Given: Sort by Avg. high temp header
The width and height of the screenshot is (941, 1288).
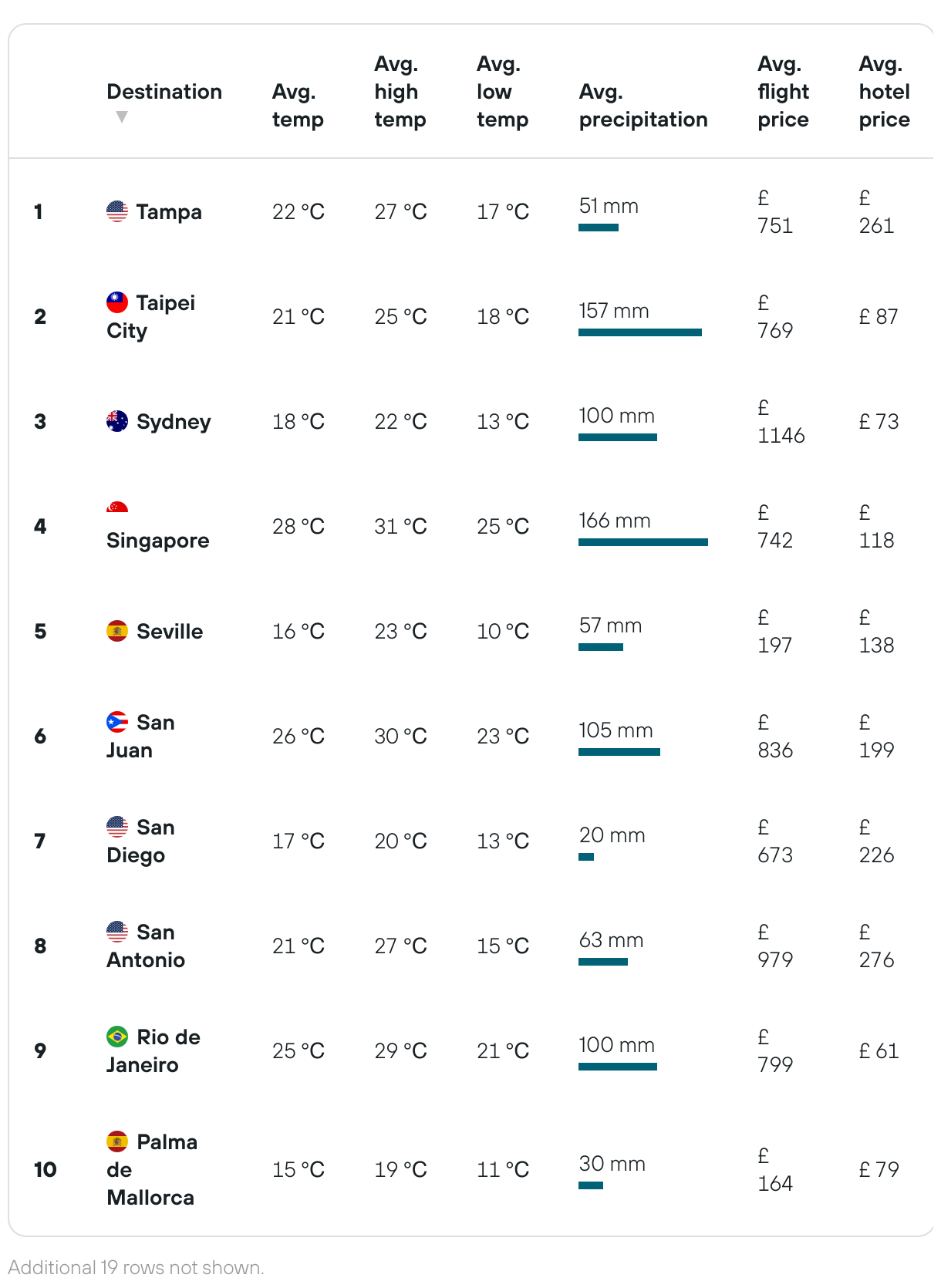Looking at the screenshot, I should (400, 92).
